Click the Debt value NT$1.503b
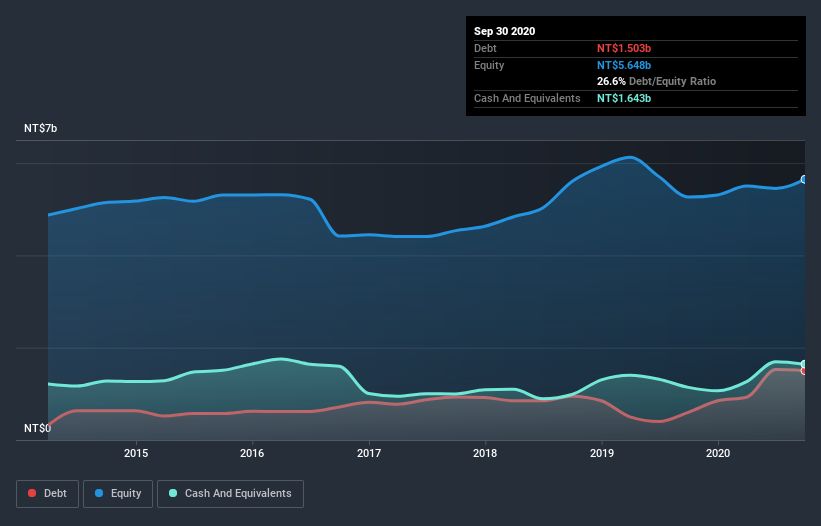 (x=624, y=48)
